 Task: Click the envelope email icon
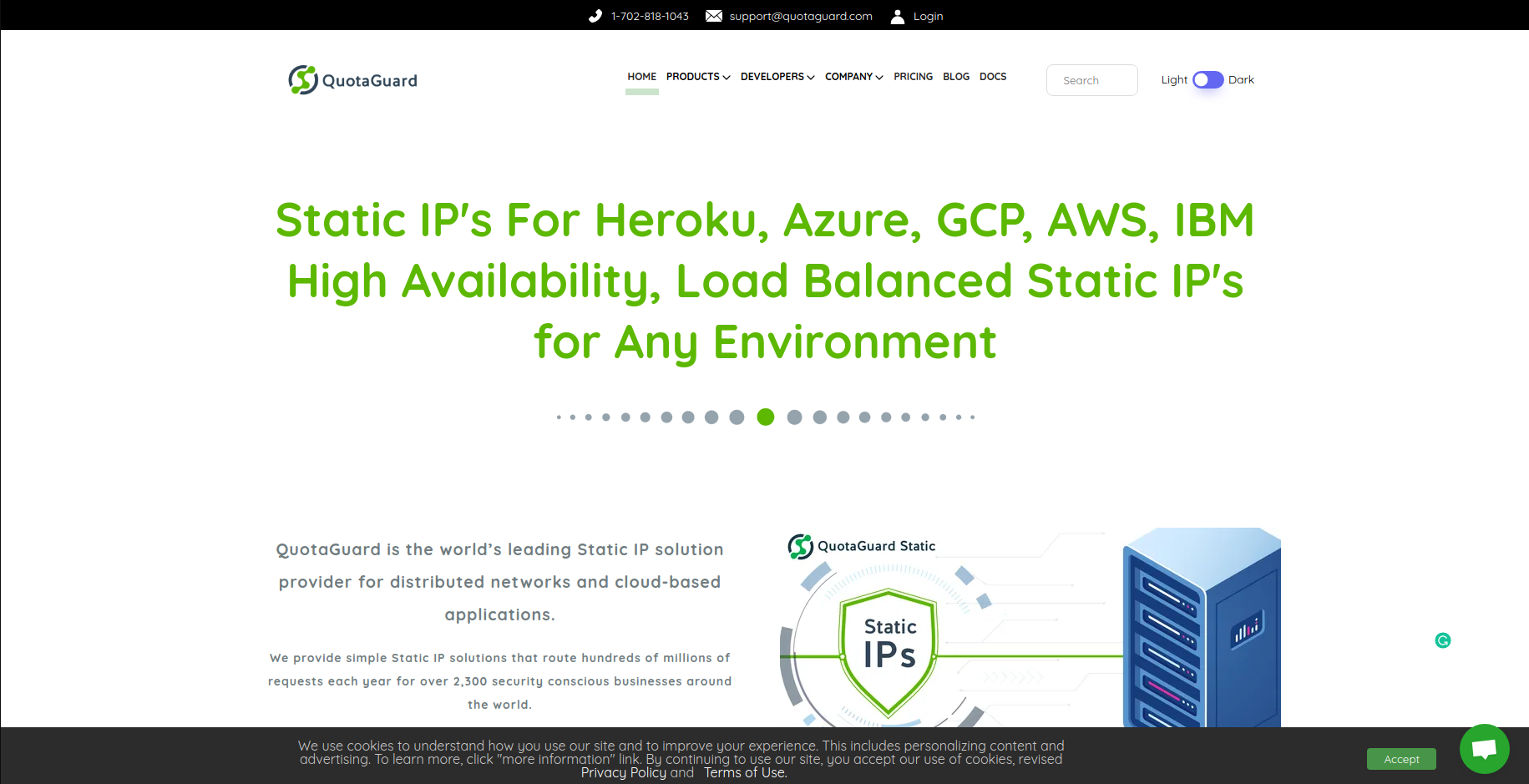pos(714,16)
